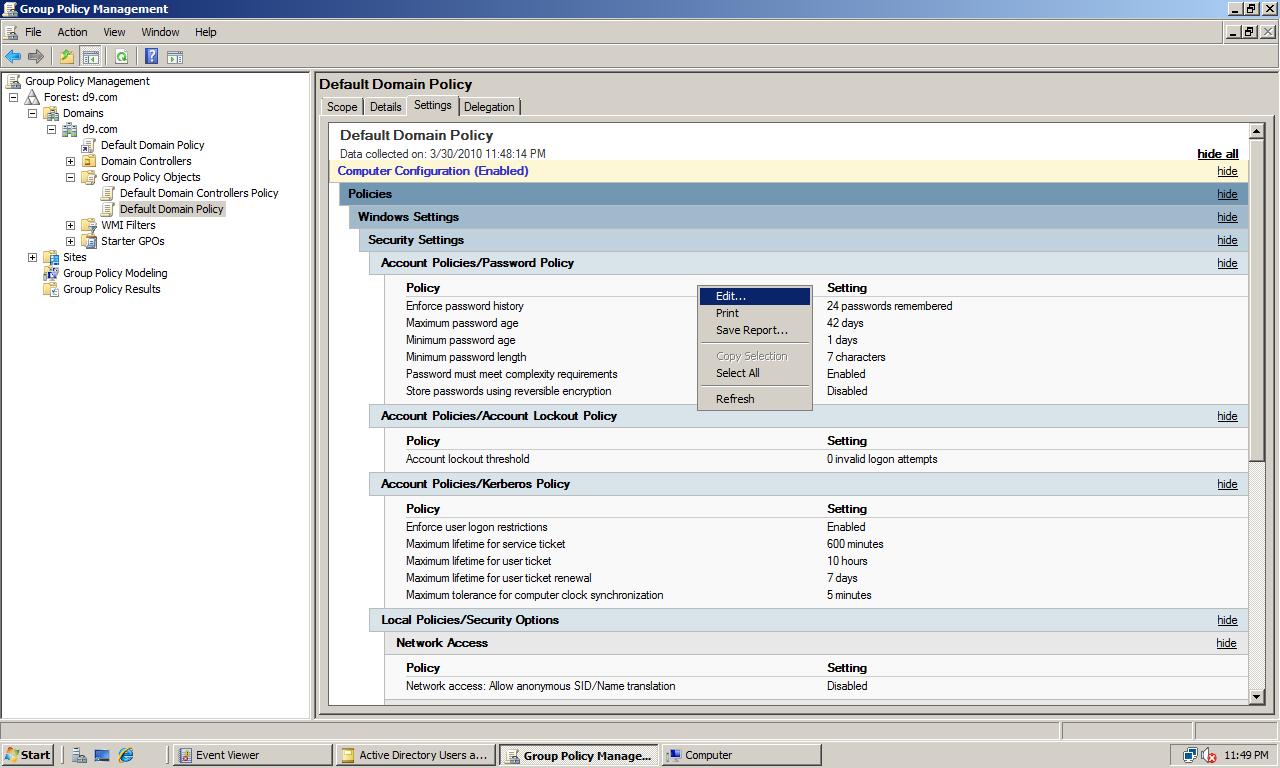Open the Action menu
Screen dimensions: 1280x768
[x=72, y=32]
